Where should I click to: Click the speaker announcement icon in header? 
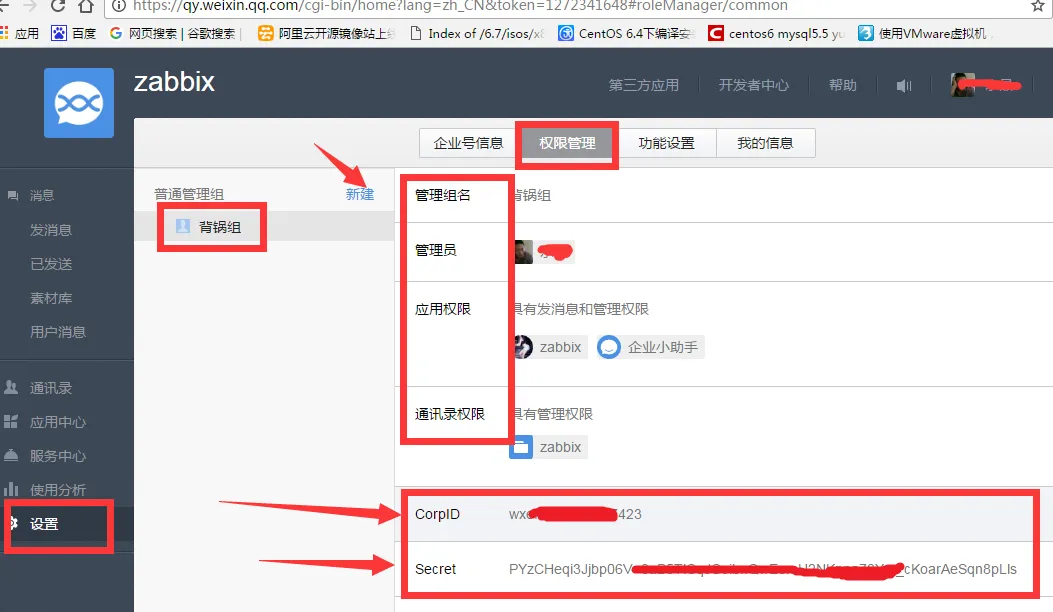tap(904, 85)
